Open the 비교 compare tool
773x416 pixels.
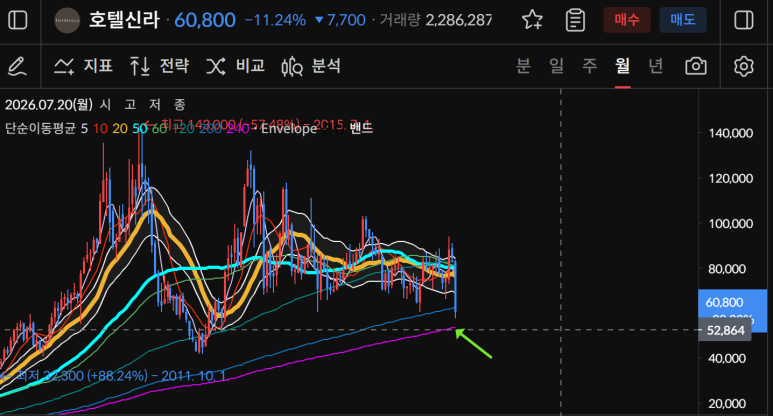pyautogui.click(x=235, y=66)
